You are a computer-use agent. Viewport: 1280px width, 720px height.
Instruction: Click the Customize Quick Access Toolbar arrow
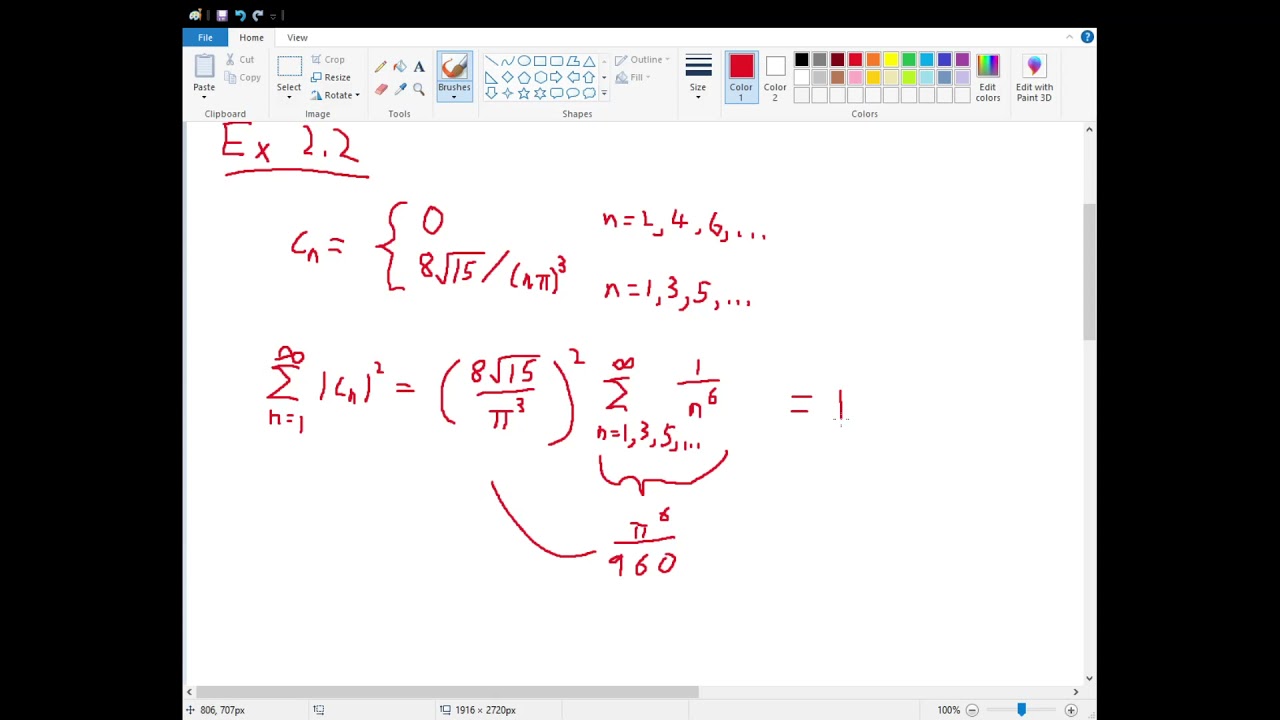tap(272, 15)
